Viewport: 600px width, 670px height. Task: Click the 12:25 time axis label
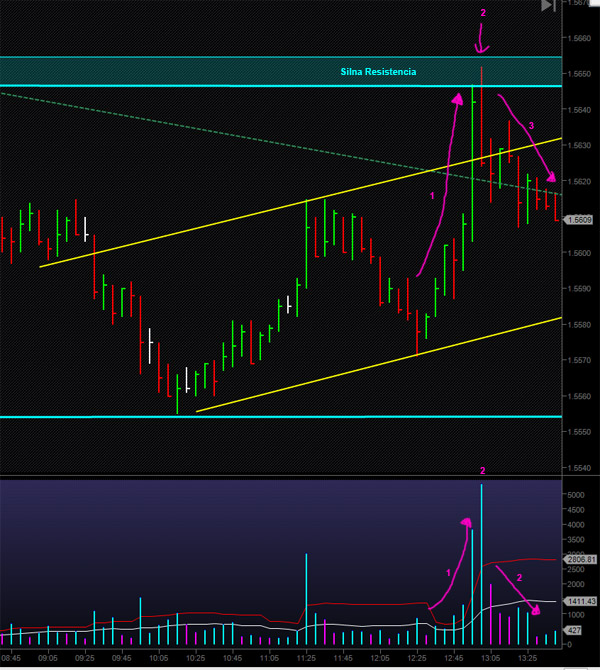point(417,658)
